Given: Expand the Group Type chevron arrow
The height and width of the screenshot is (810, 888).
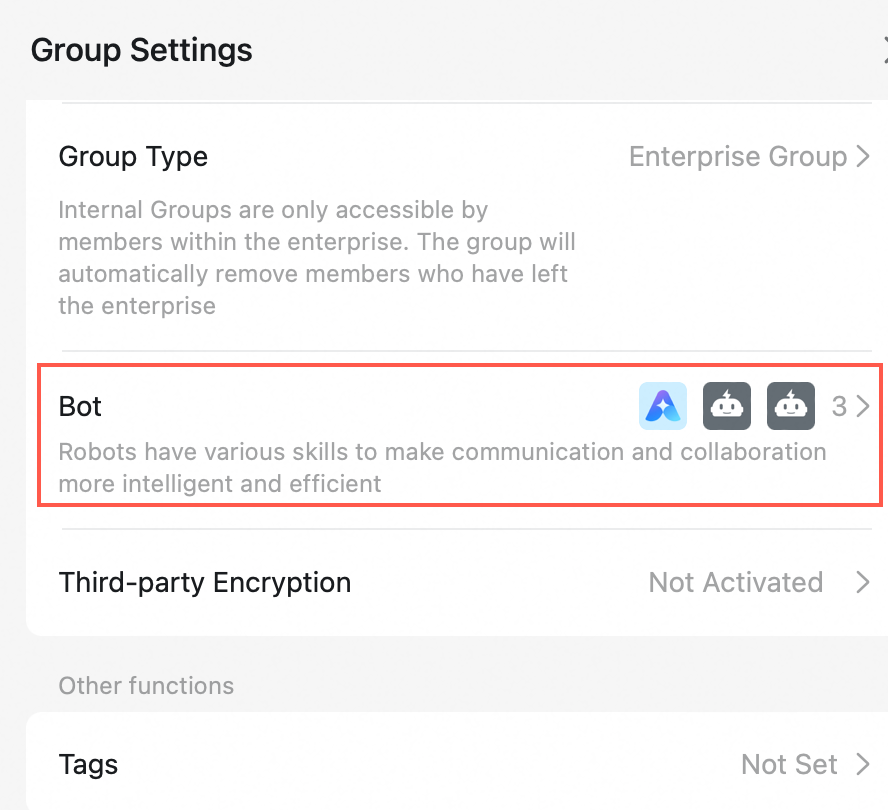Looking at the screenshot, I should pos(863,157).
